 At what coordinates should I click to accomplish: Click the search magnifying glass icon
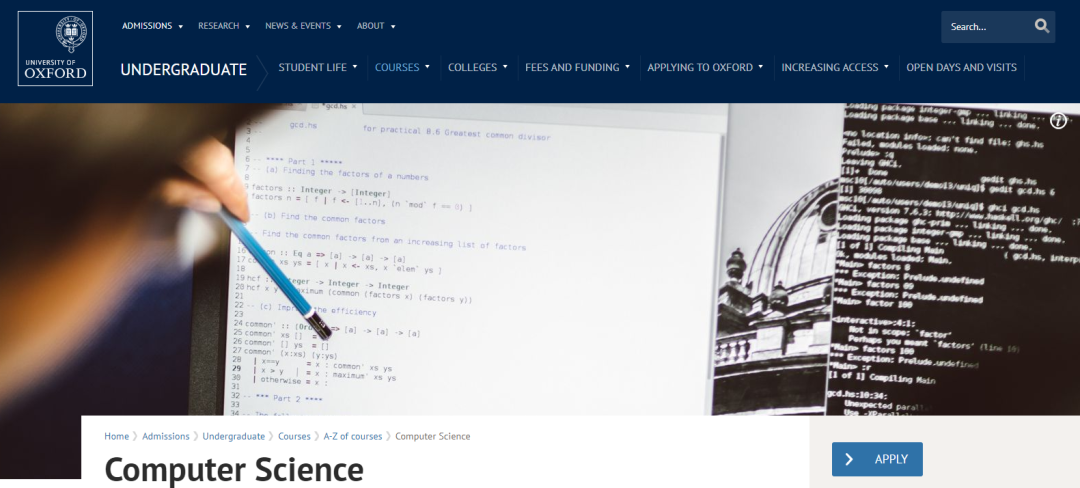1042,27
